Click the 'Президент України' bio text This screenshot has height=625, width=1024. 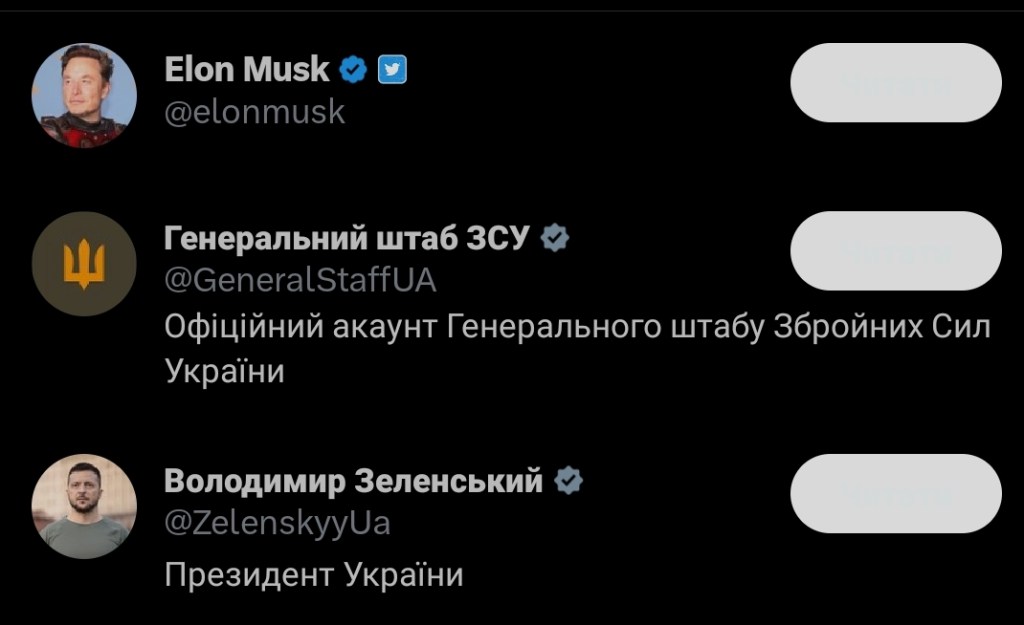pos(314,575)
